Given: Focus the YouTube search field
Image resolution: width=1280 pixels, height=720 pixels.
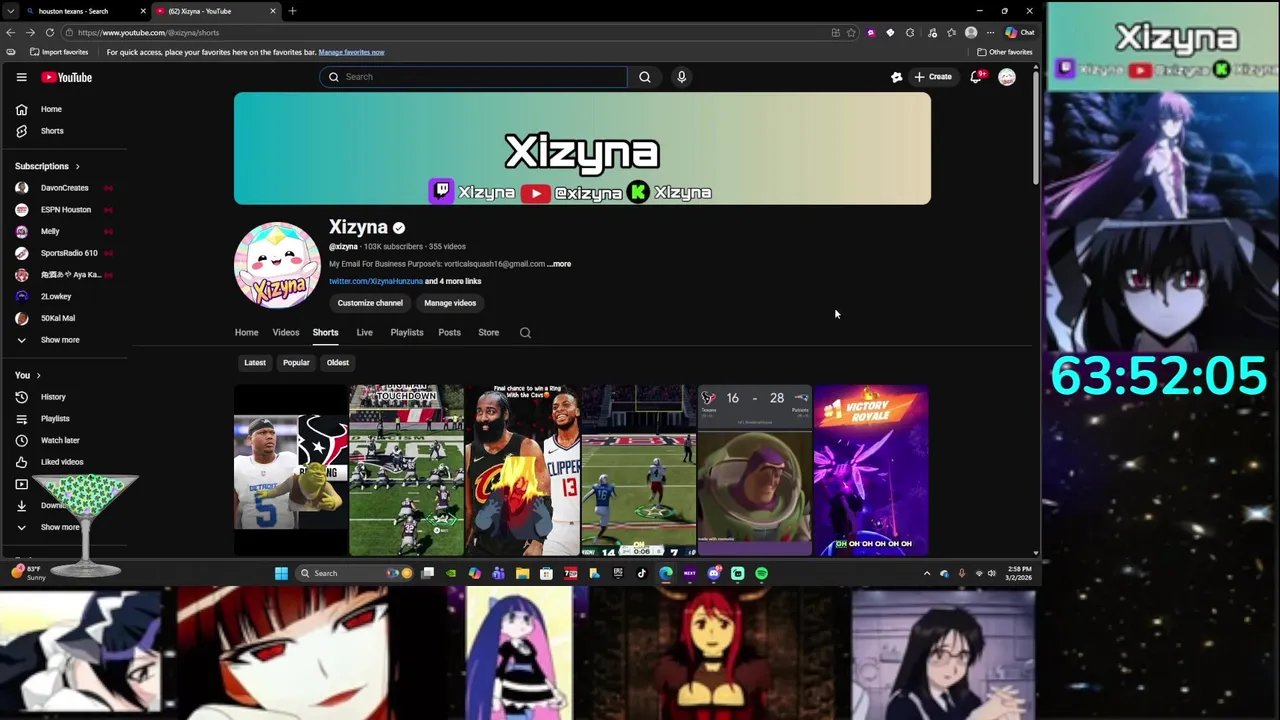Looking at the screenshot, I should tap(474, 77).
